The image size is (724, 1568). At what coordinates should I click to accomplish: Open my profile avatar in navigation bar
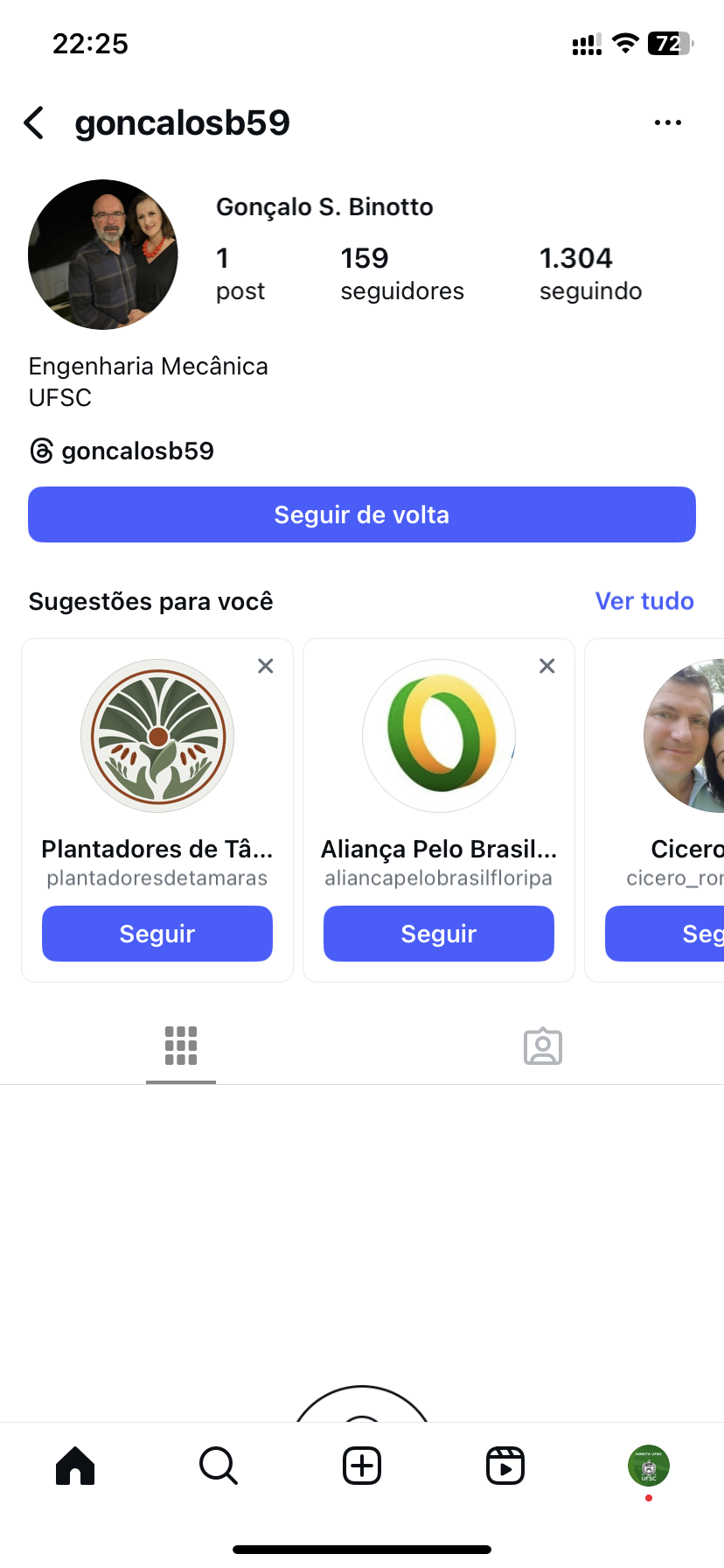coord(648,1466)
